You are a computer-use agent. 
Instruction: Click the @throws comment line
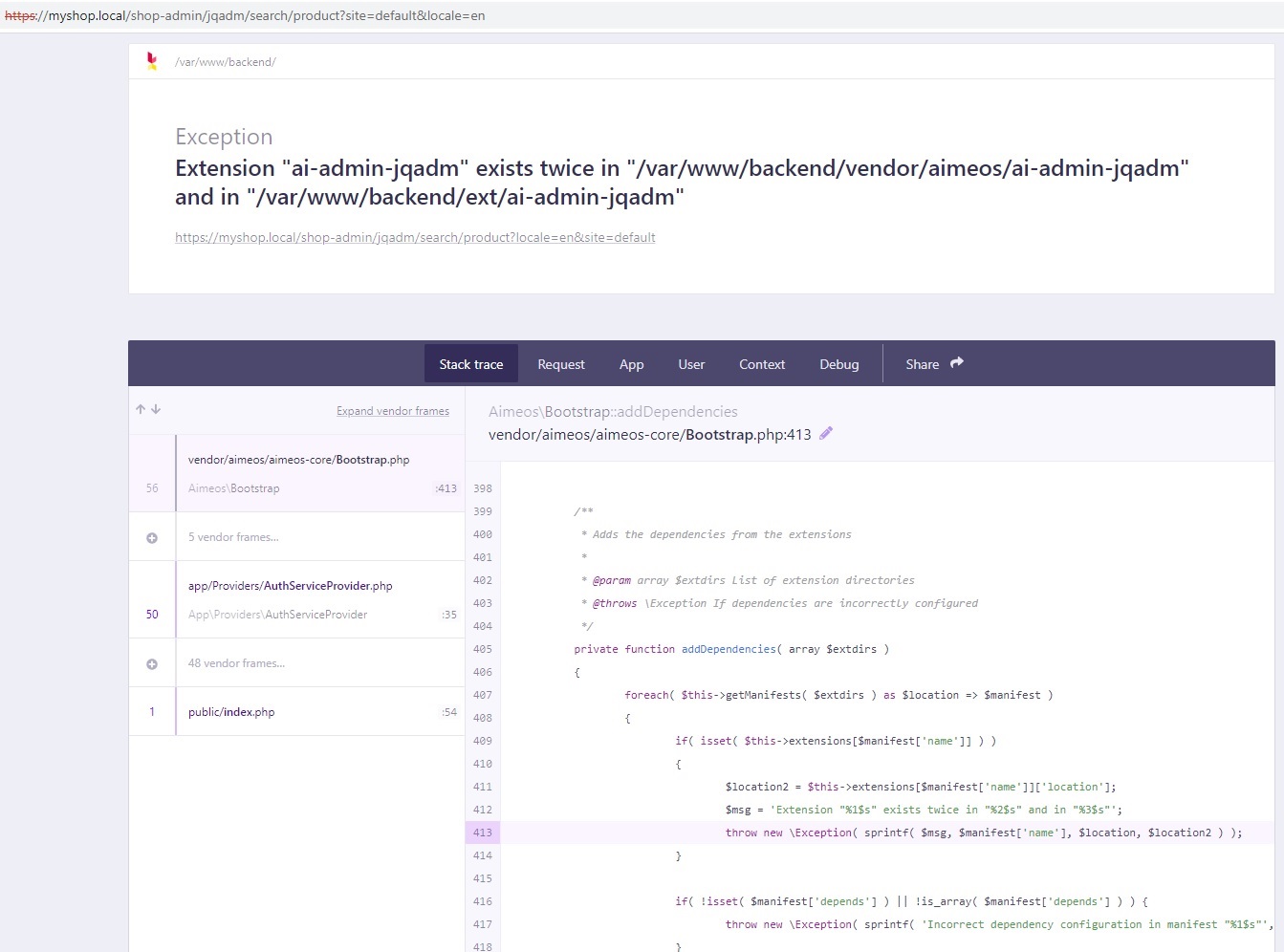pos(779,603)
